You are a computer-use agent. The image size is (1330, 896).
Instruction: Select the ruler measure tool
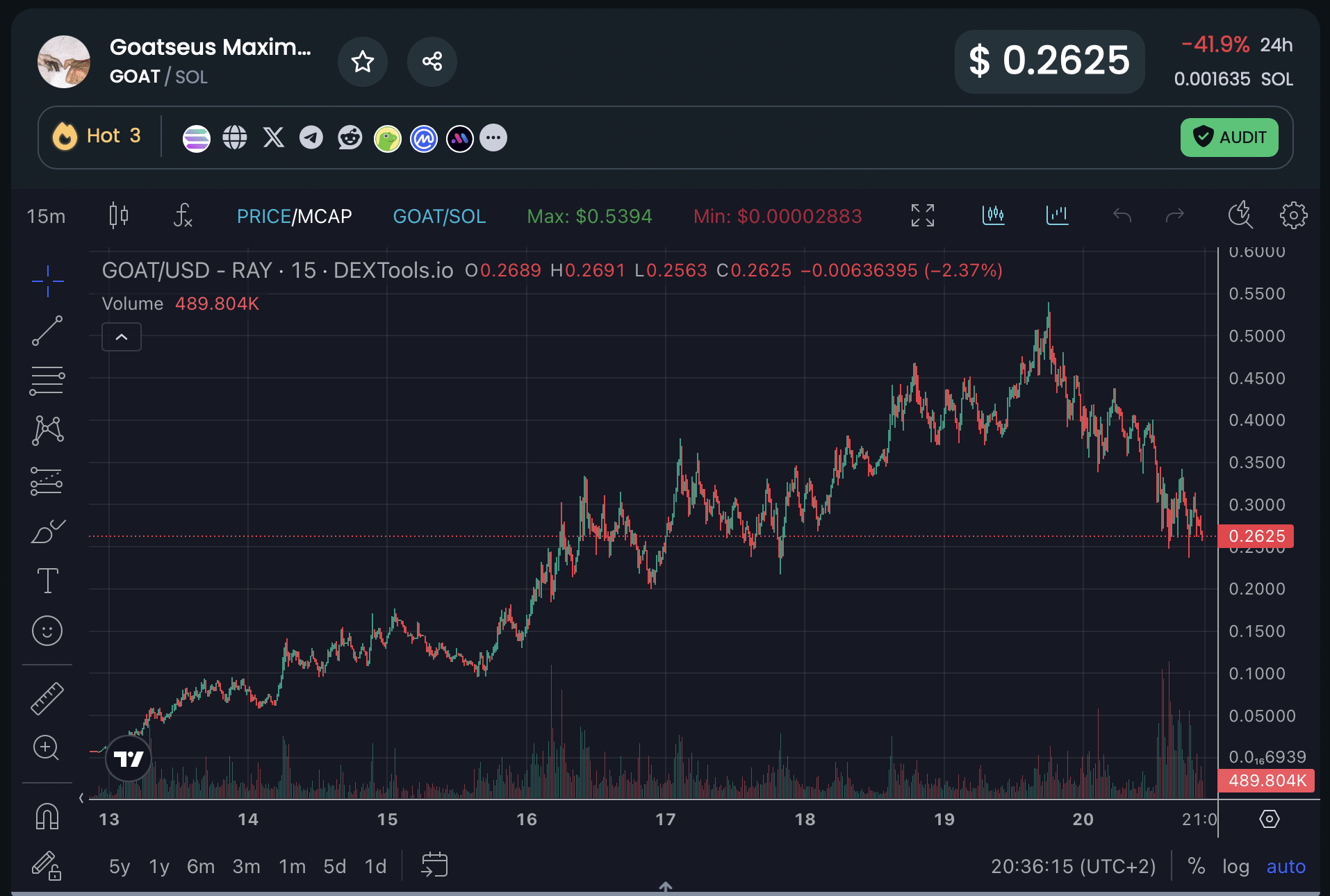(x=47, y=699)
